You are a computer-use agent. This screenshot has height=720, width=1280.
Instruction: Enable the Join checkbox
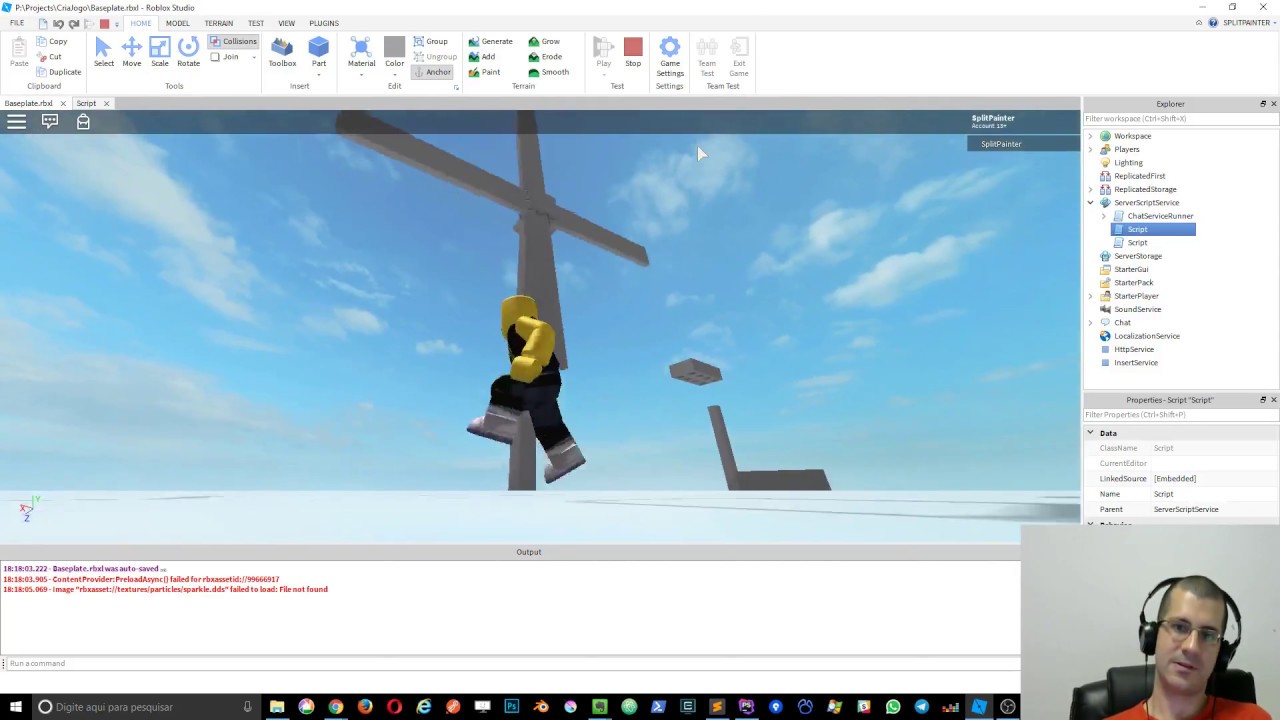click(215, 57)
